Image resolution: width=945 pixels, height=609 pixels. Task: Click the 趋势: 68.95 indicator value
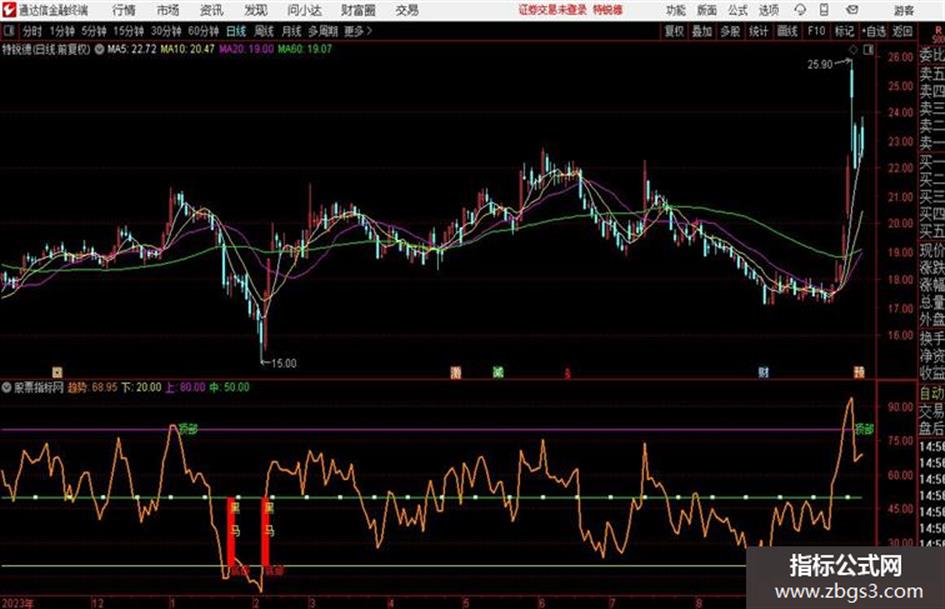[92, 388]
